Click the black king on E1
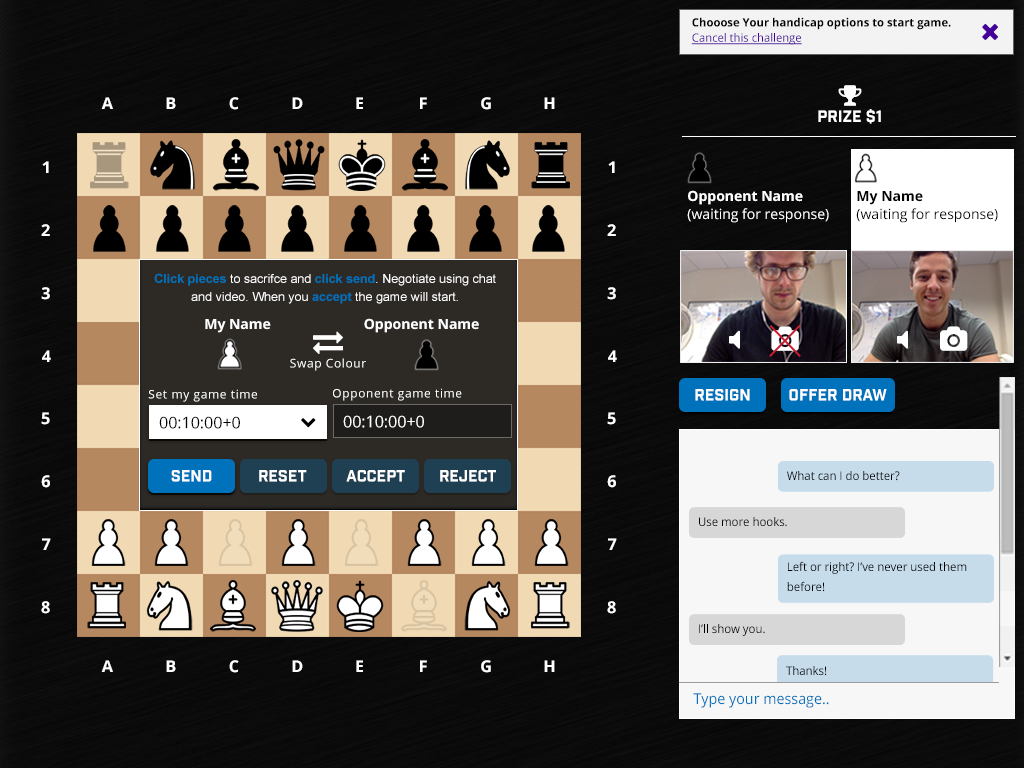This screenshot has width=1024, height=768. (x=360, y=165)
